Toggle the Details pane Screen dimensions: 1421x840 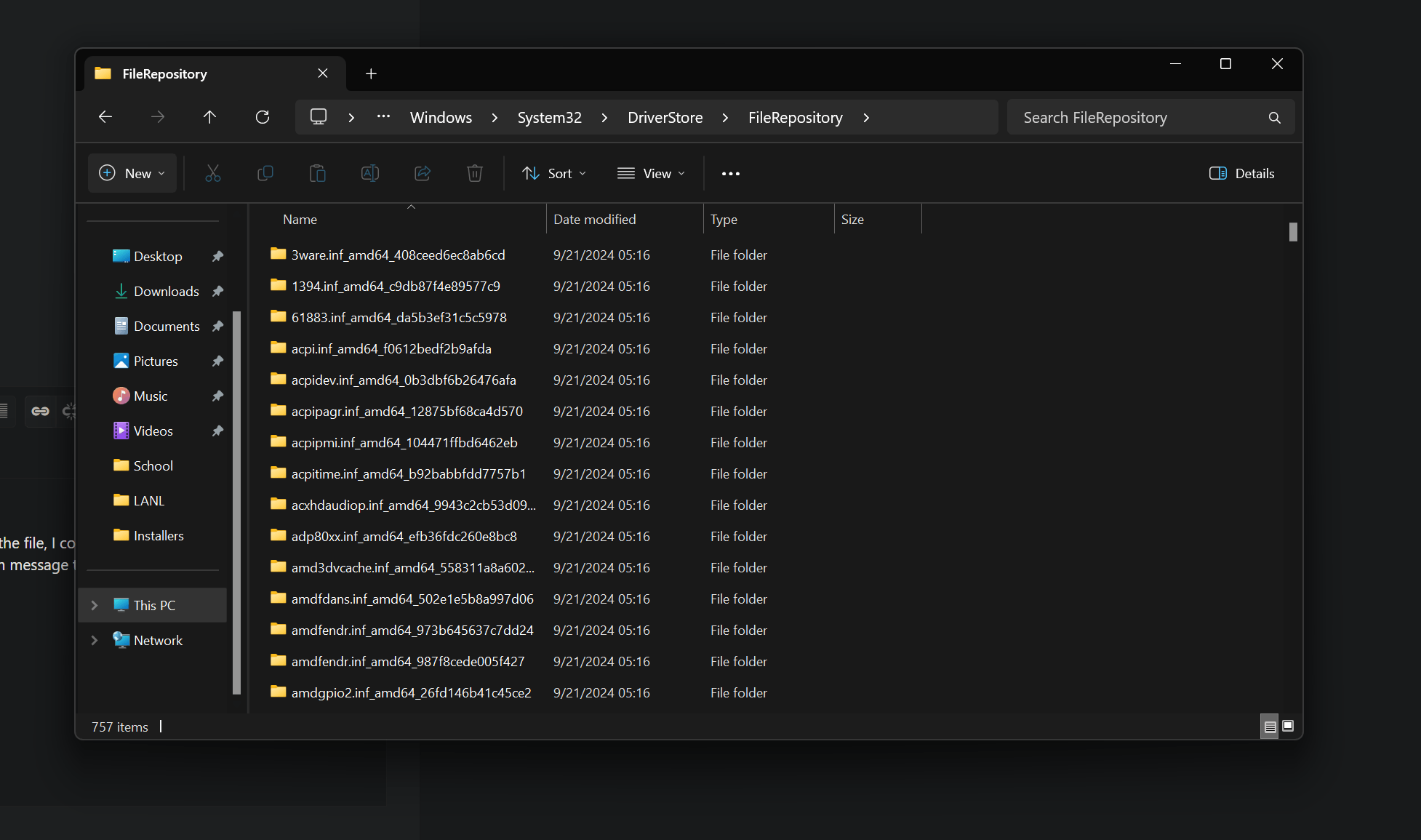[1242, 173]
